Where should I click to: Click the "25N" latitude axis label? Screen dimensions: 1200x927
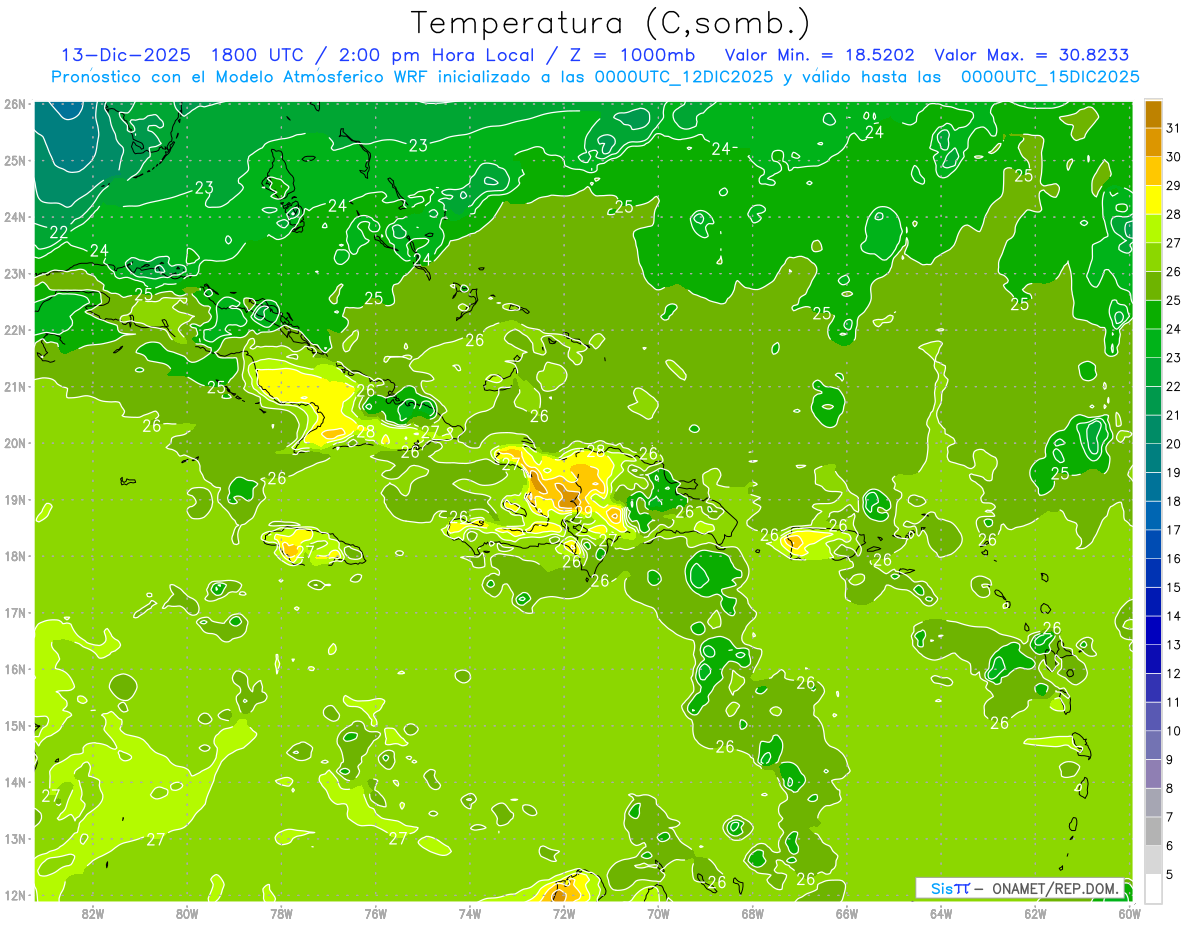pos(15,161)
